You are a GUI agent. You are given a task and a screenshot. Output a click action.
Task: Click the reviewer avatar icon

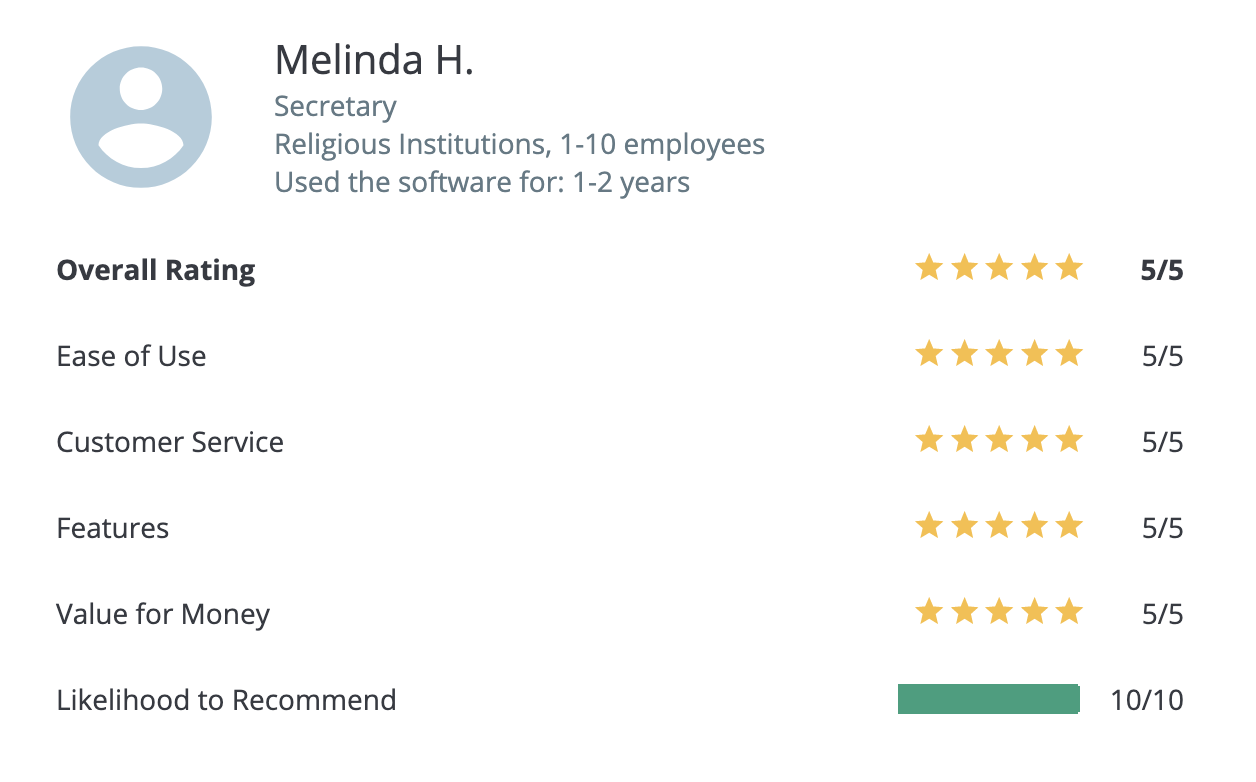141,117
